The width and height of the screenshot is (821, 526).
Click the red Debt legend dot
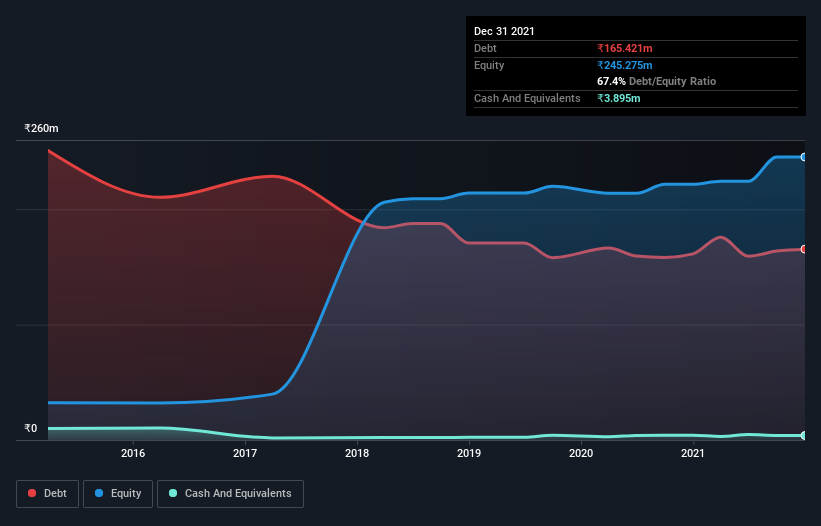(32, 493)
